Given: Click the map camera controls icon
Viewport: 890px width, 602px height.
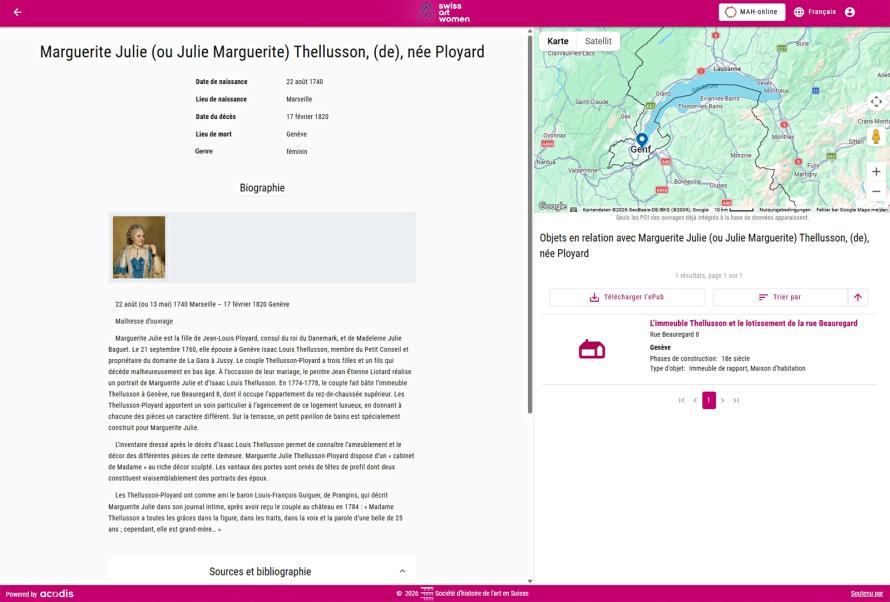Looking at the screenshot, I should (876, 102).
